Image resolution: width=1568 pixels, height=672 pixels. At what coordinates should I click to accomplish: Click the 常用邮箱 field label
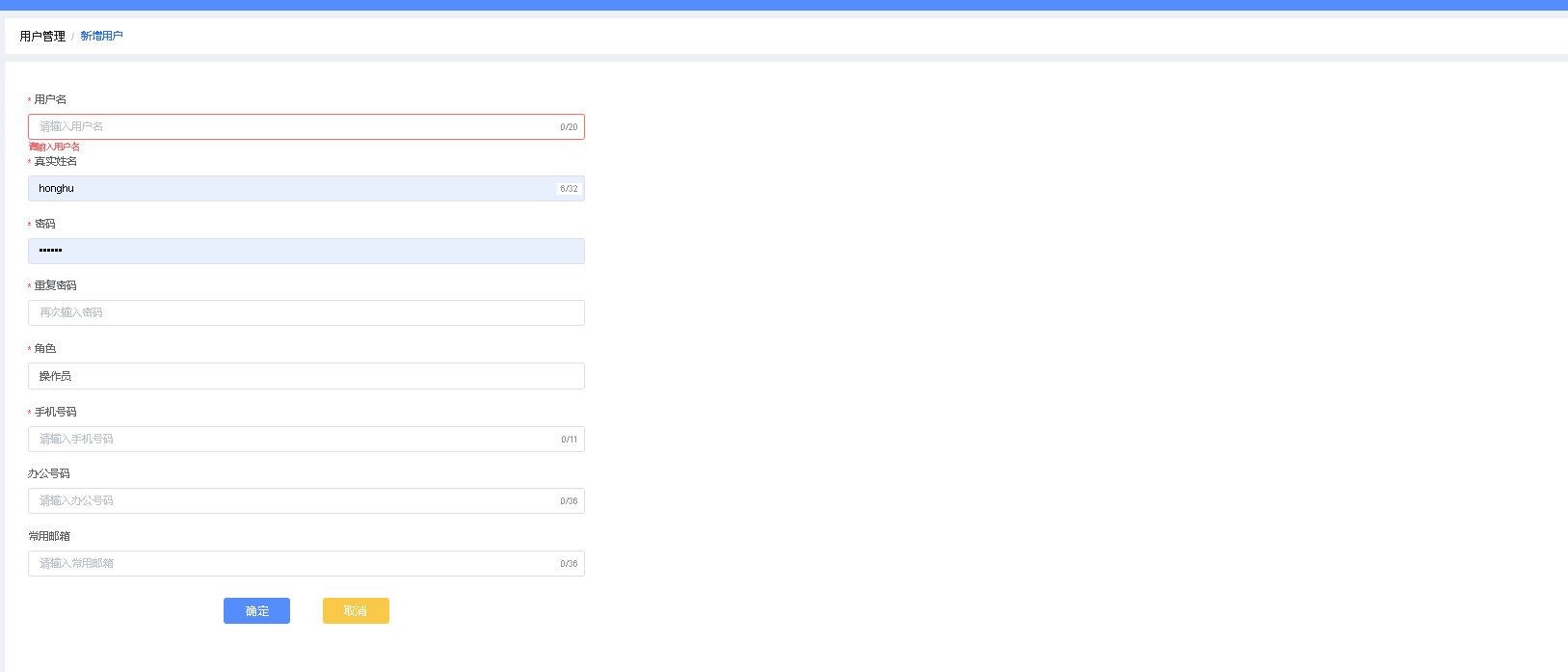coord(49,536)
